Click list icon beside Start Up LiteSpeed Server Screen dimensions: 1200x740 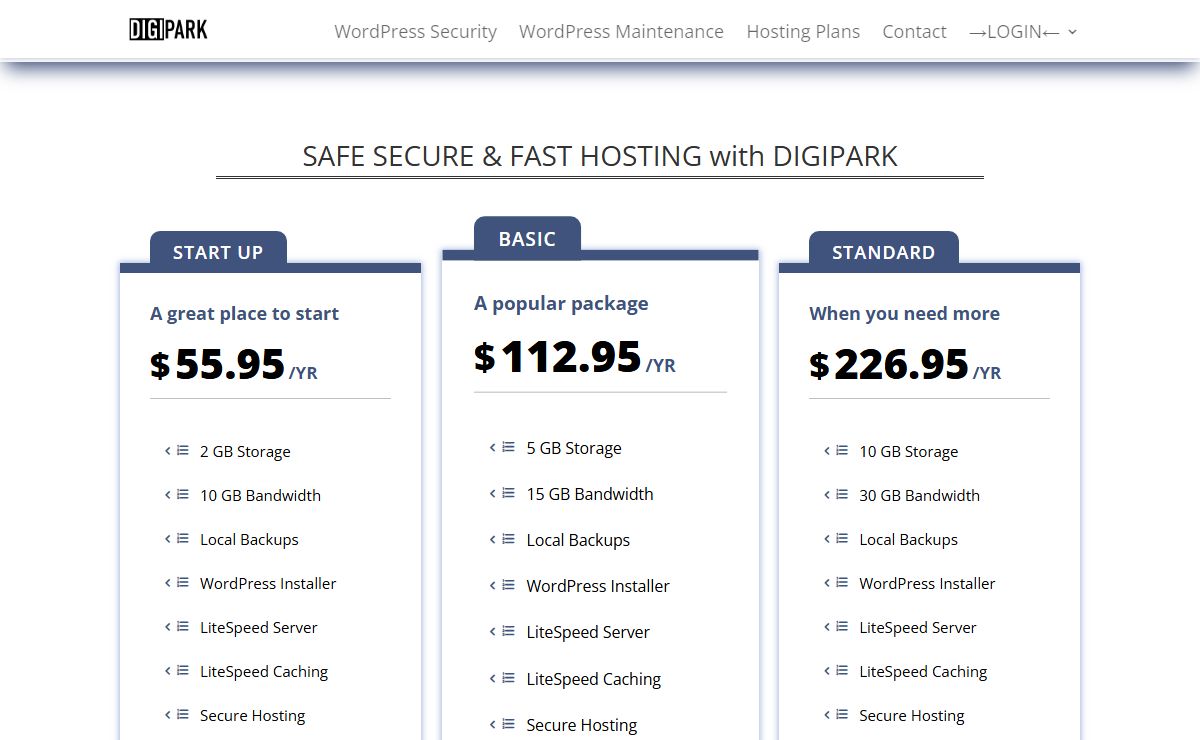[x=177, y=627]
